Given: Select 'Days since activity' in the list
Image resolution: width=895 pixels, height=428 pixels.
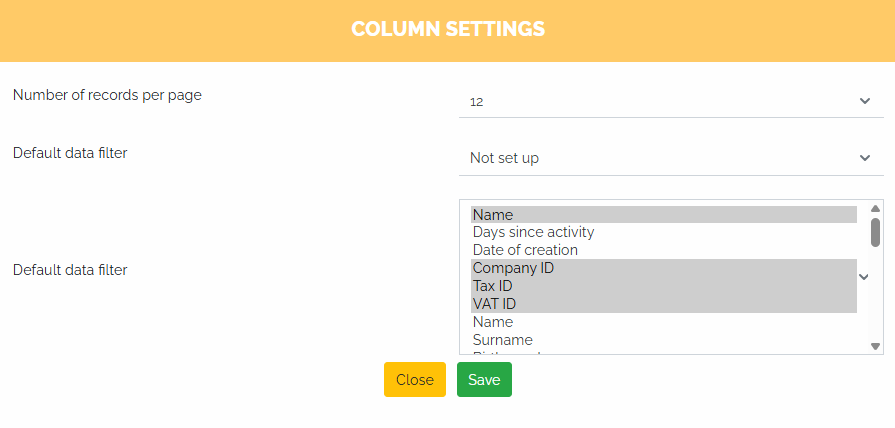Looking at the screenshot, I should point(663,232).
